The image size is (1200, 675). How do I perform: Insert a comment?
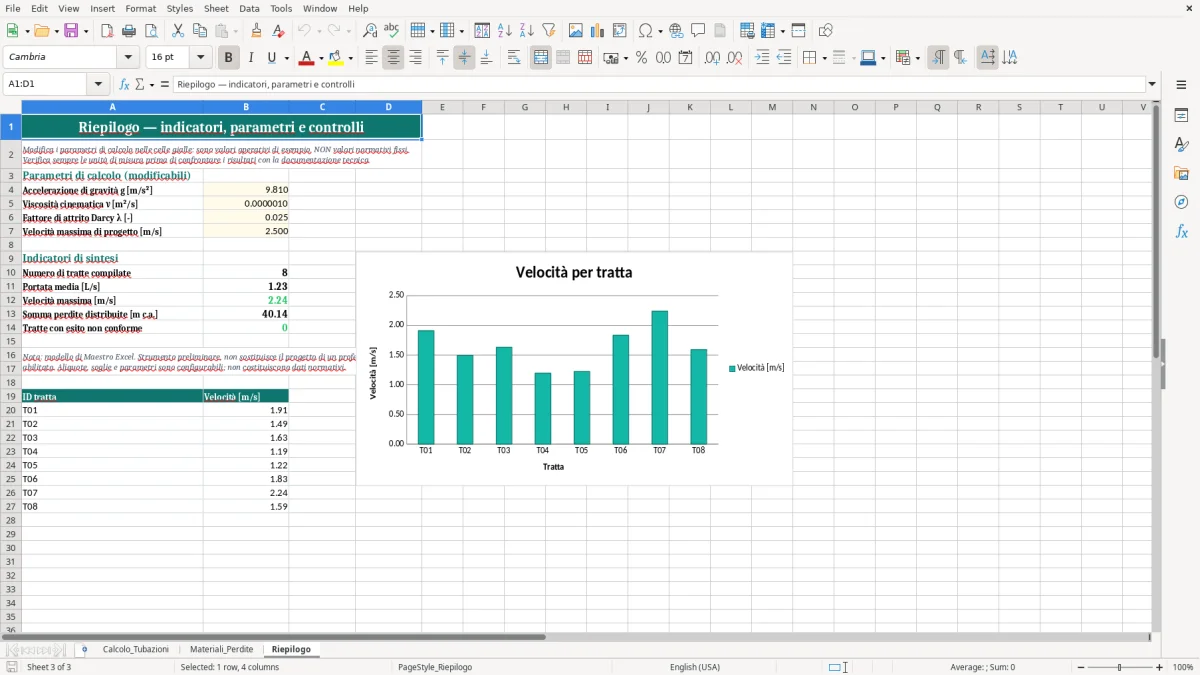pos(699,31)
